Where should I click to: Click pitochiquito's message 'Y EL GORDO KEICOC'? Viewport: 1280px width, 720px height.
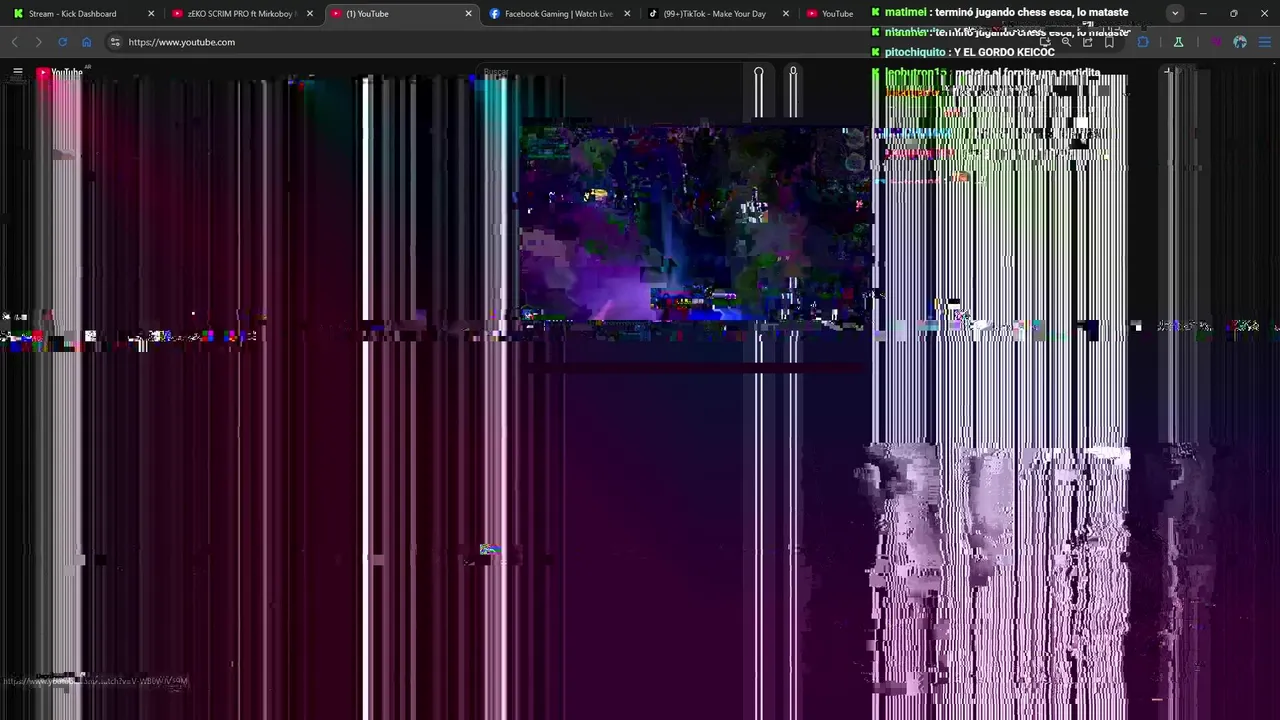point(1004,52)
